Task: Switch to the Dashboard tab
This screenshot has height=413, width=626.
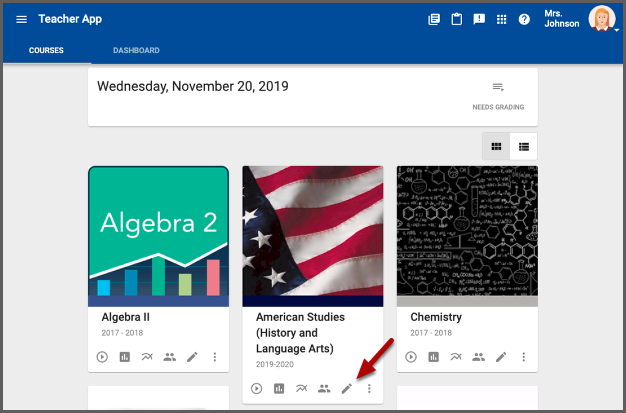Action: (x=136, y=50)
